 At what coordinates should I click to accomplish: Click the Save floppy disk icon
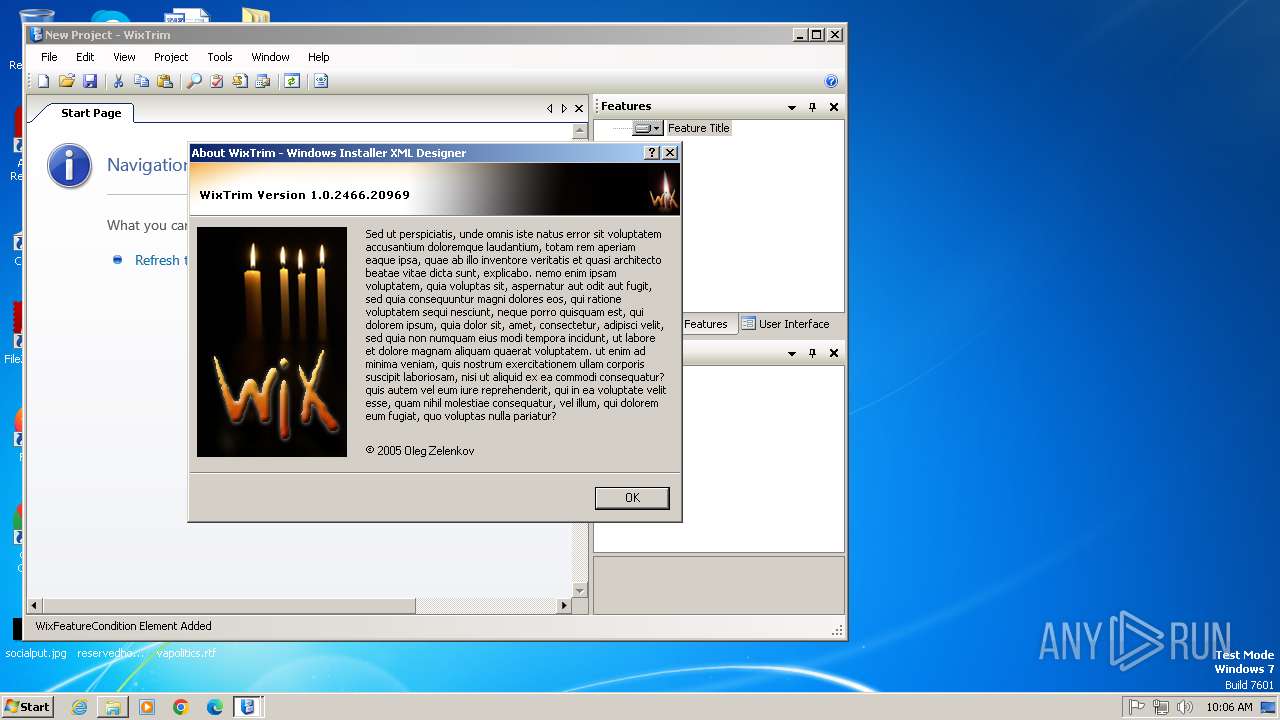click(90, 81)
